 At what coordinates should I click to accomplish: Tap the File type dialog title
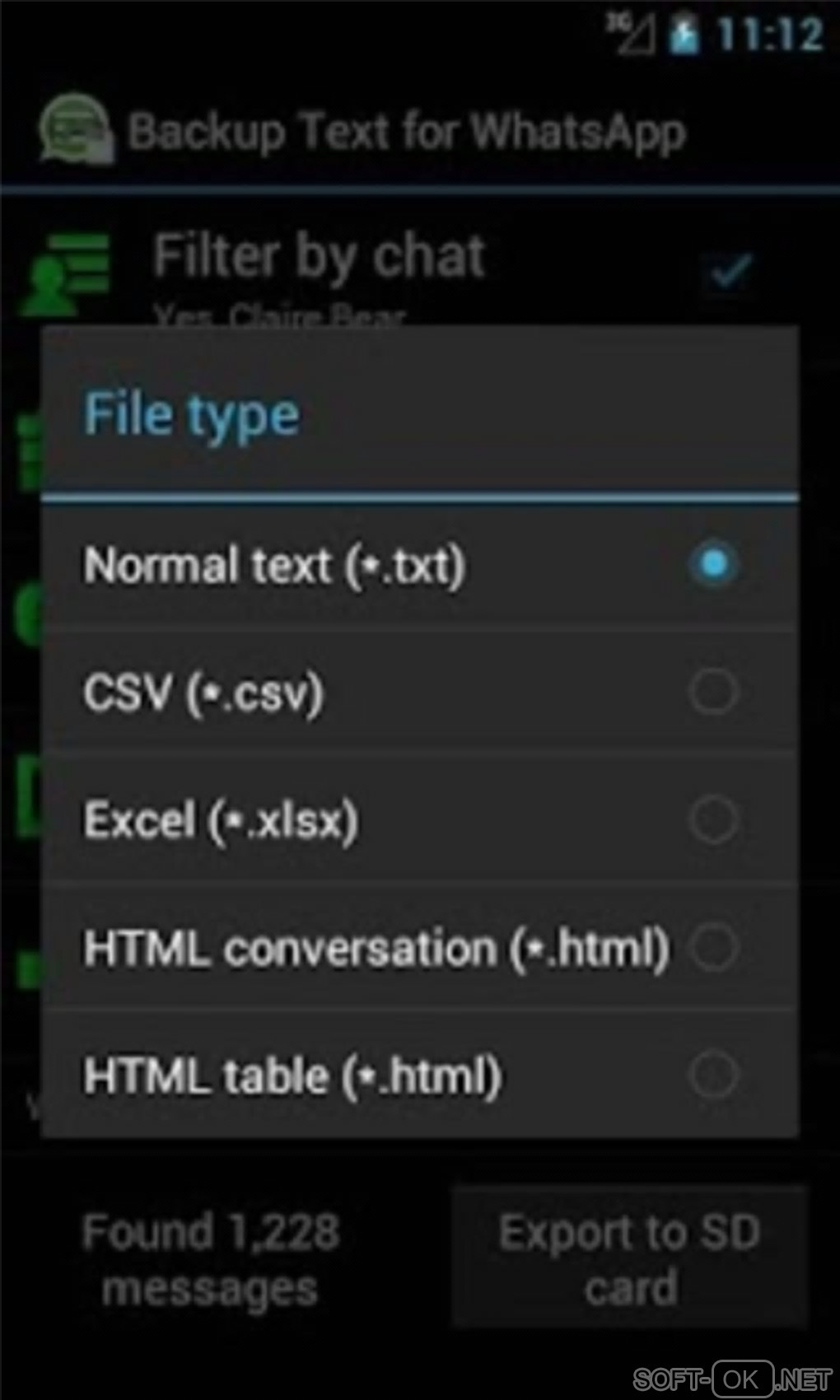click(x=191, y=413)
